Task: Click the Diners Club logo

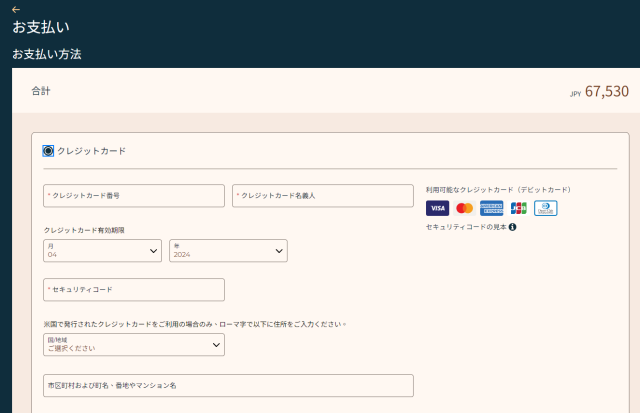Action: click(545, 208)
